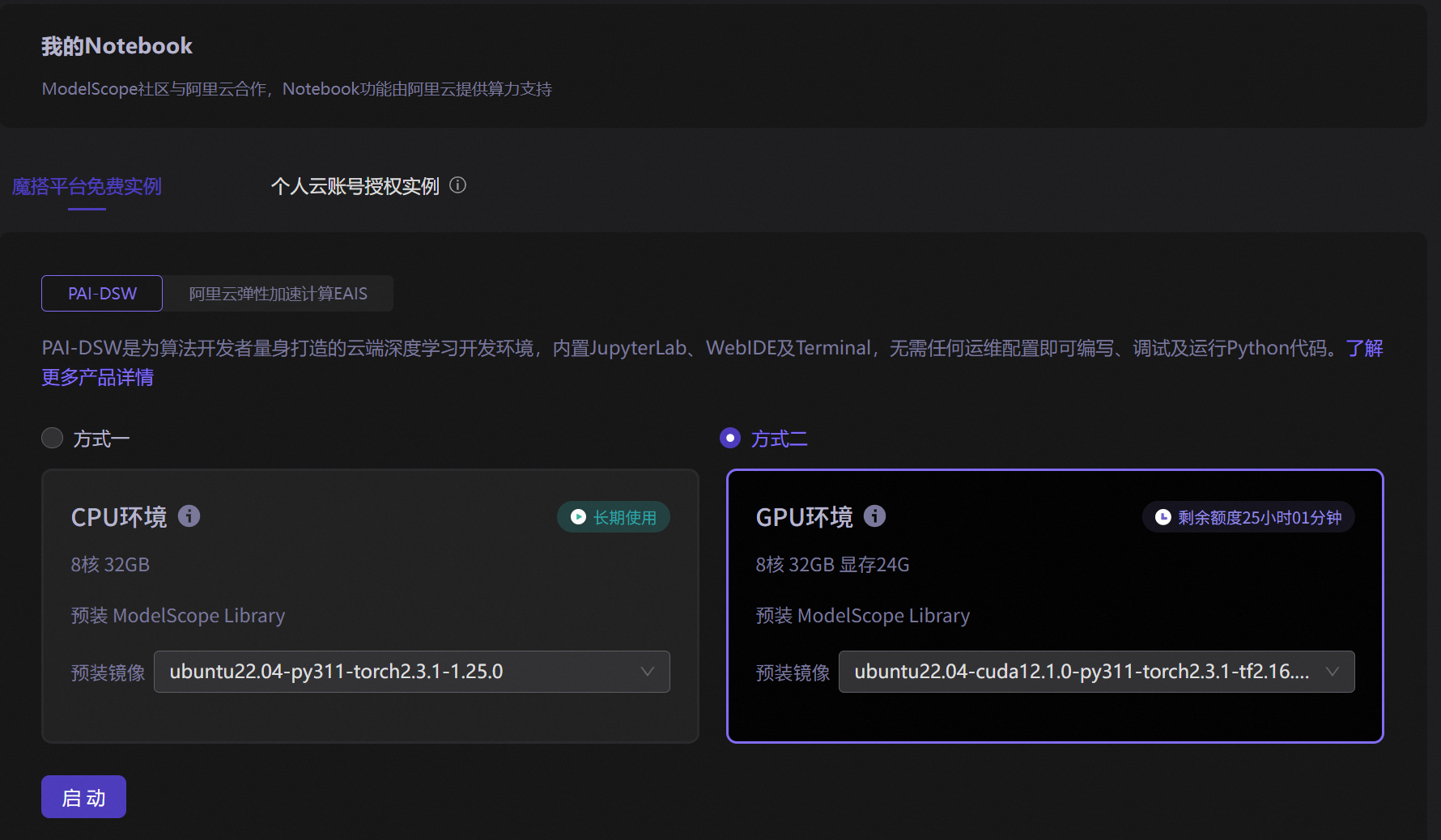Click clock icon in 剩余额度 badge
This screenshot has width=1441, height=840.
[x=1163, y=517]
